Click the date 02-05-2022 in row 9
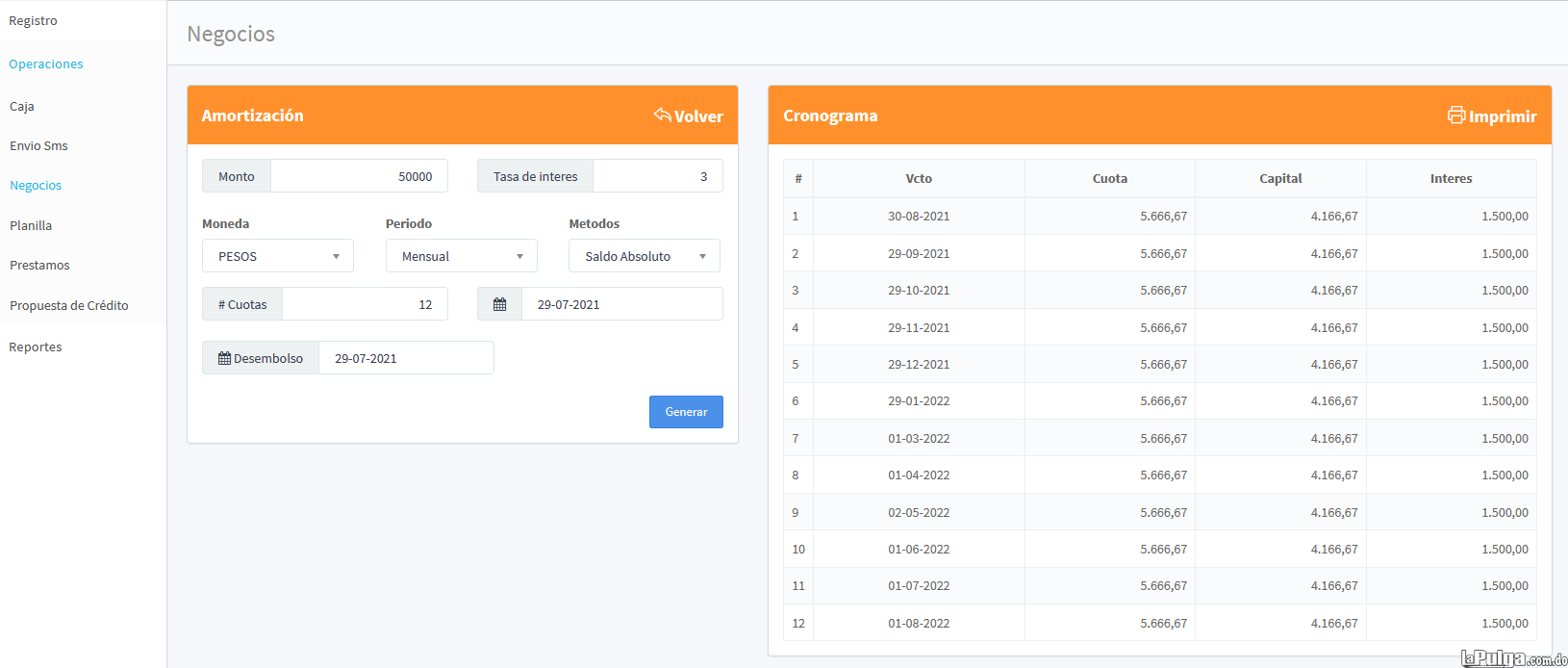Viewport: 1568px width, 668px height. [919, 513]
